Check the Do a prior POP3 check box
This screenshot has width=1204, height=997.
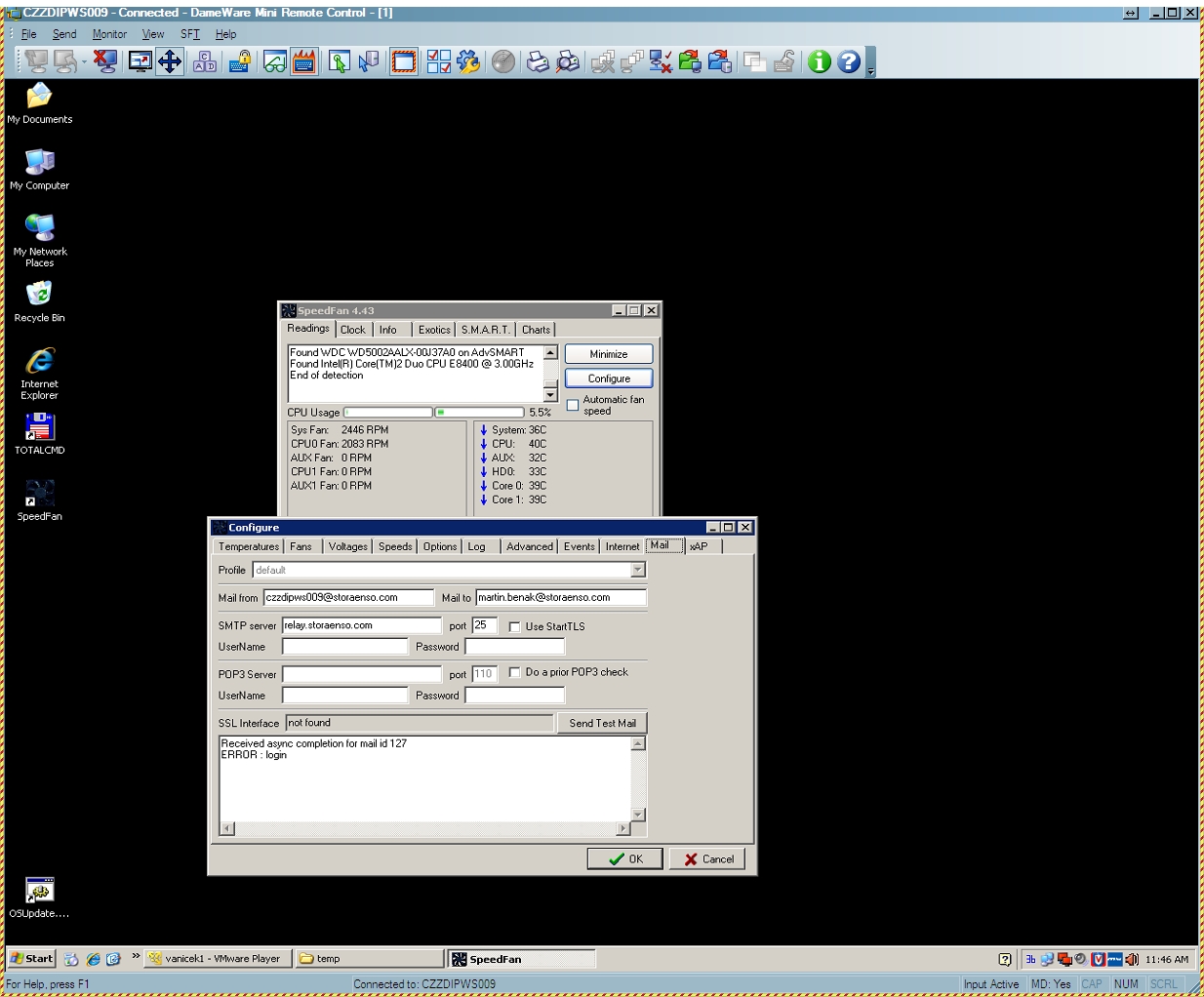(x=514, y=672)
